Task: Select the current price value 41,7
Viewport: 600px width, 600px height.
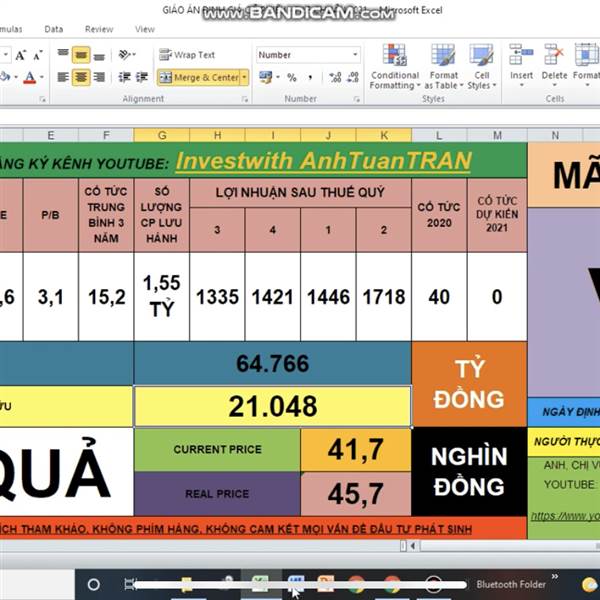Action: pos(356,450)
